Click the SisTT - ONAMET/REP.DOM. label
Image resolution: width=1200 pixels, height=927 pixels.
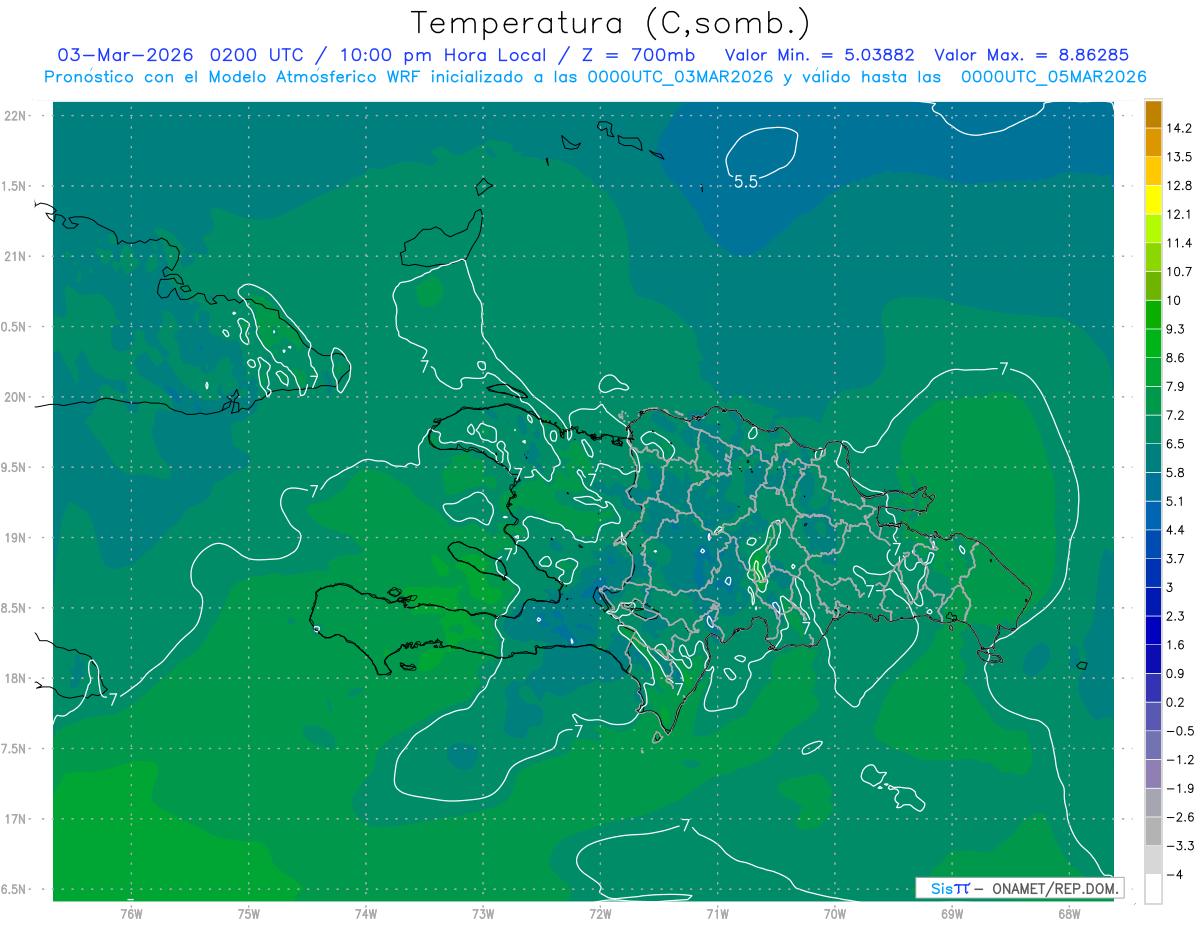point(1019,888)
